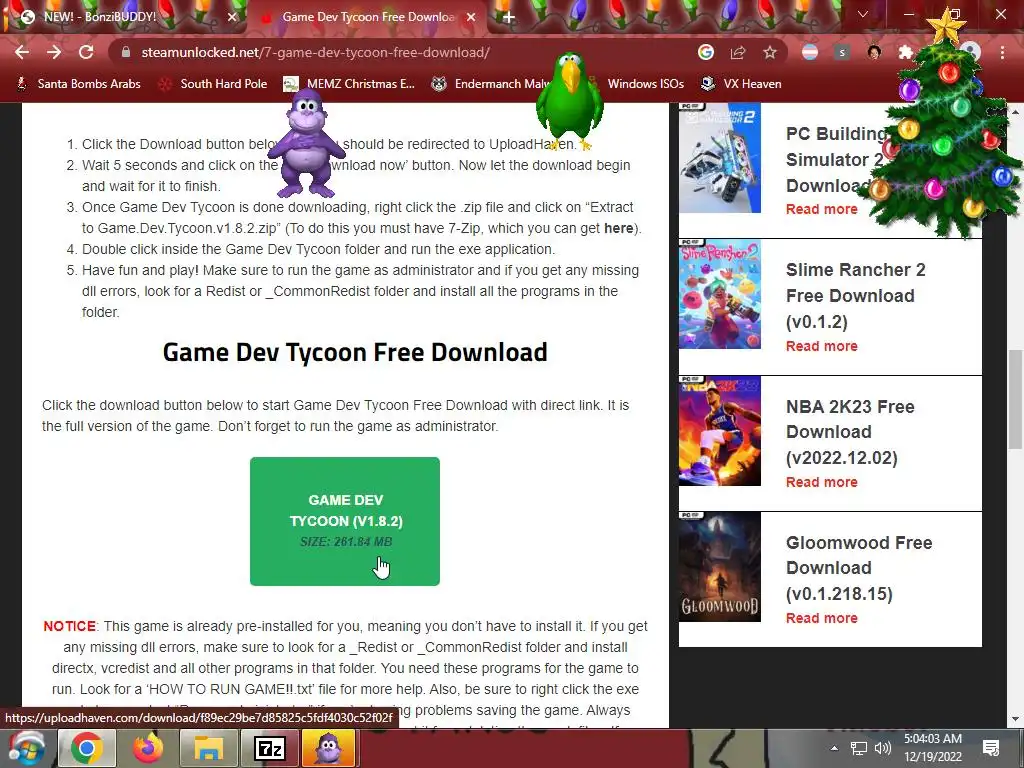Image resolution: width=1024 pixels, height=768 pixels.
Task: Open the taskbar clock and date
Action: coord(933,748)
